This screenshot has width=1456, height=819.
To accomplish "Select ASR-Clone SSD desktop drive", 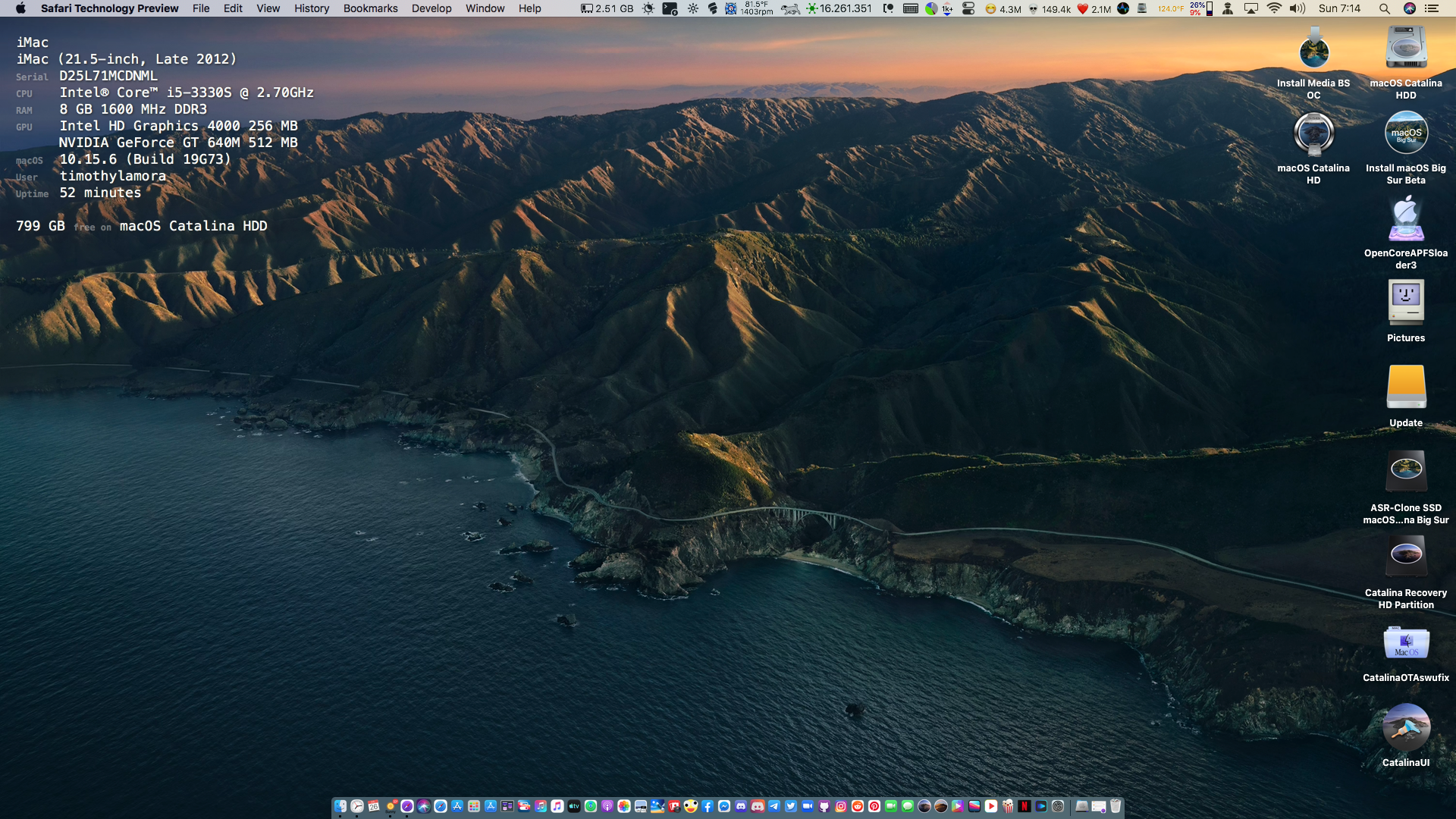I will coord(1406,488).
